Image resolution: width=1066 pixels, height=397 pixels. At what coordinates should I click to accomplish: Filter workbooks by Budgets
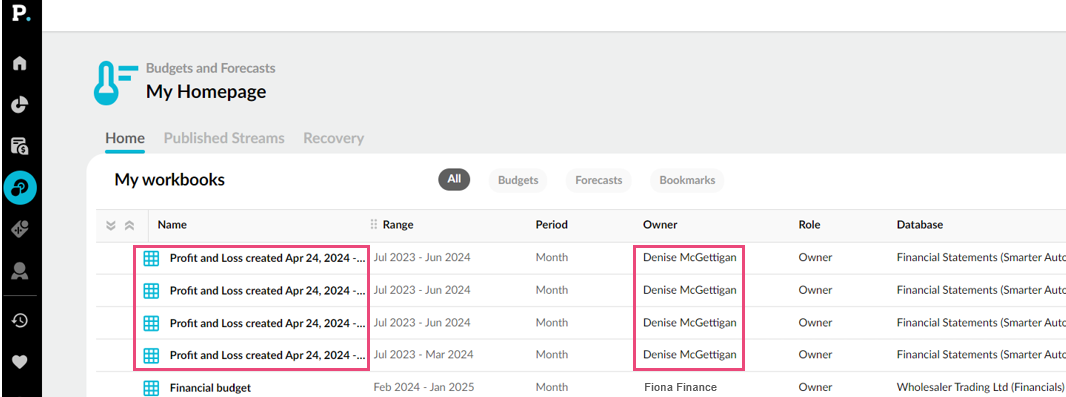518,180
